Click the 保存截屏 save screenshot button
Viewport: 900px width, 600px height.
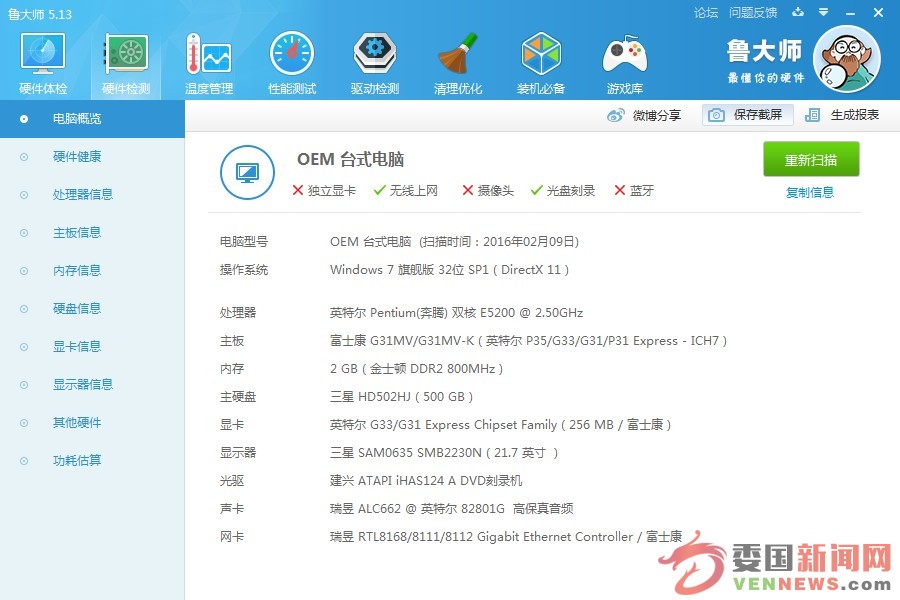coord(747,115)
